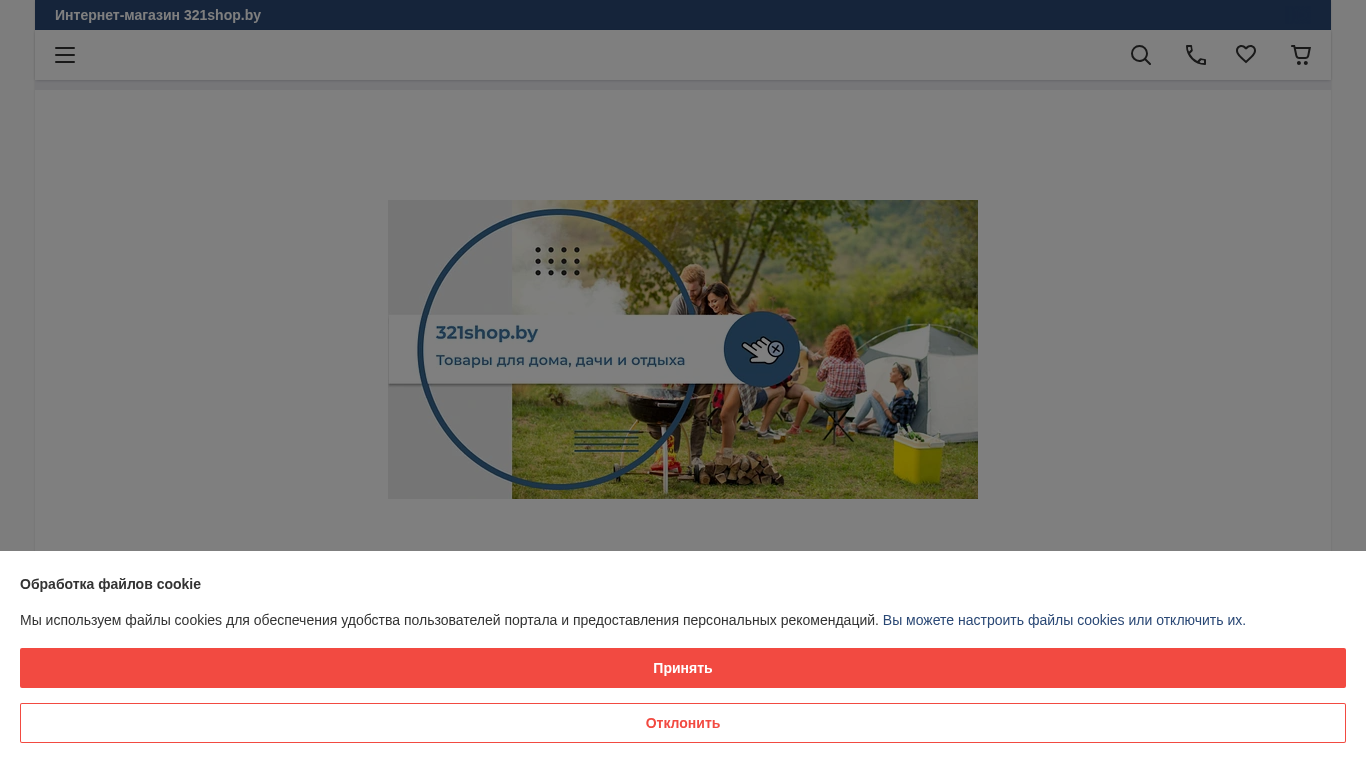Image resolution: width=1366 pixels, height=768 pixels.
Task: Open cookie settings link in notice
Action: 1064,620
